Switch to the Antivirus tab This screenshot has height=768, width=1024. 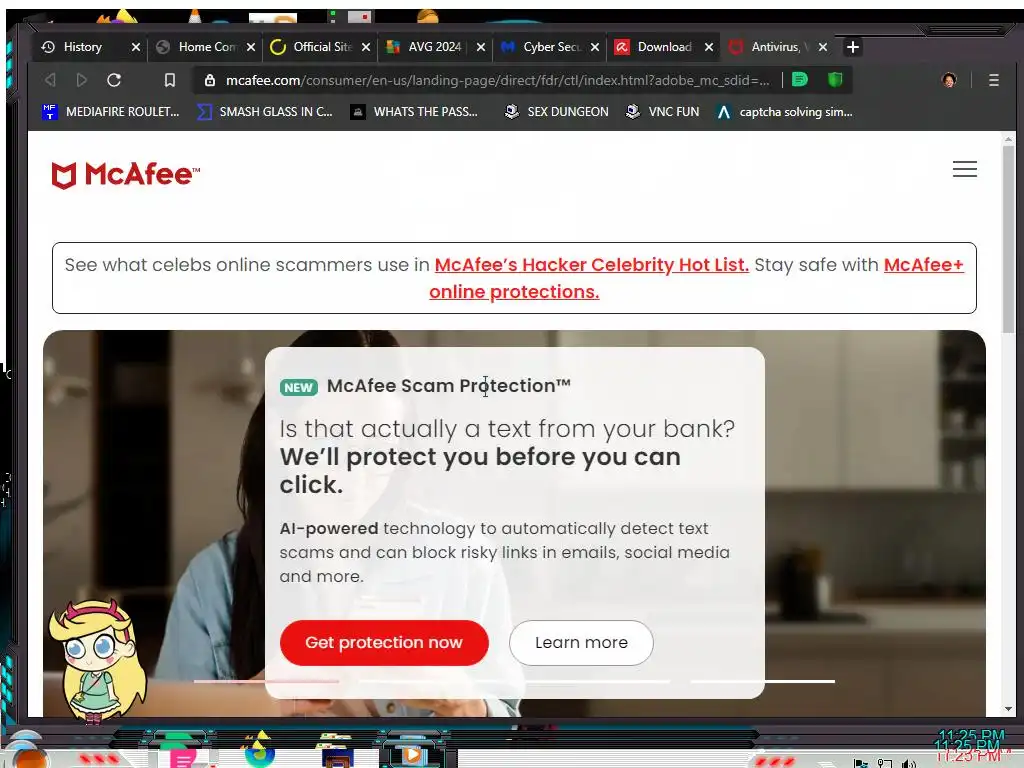point(777,47)
